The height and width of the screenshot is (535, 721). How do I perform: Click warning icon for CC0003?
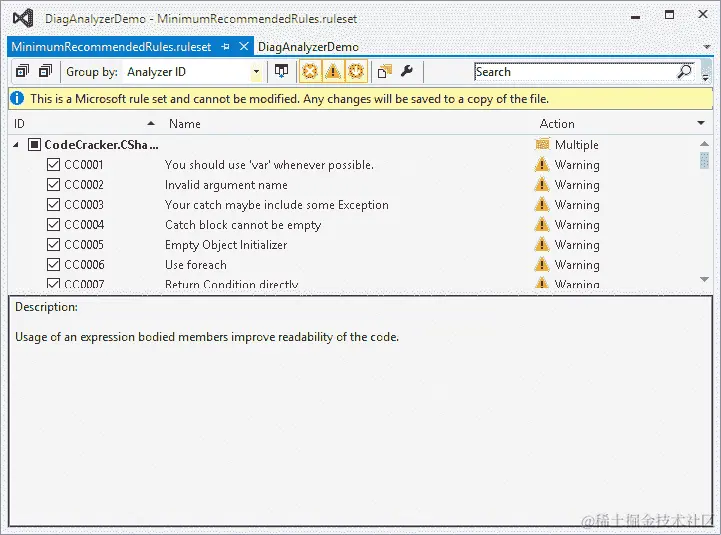point(542,204)
